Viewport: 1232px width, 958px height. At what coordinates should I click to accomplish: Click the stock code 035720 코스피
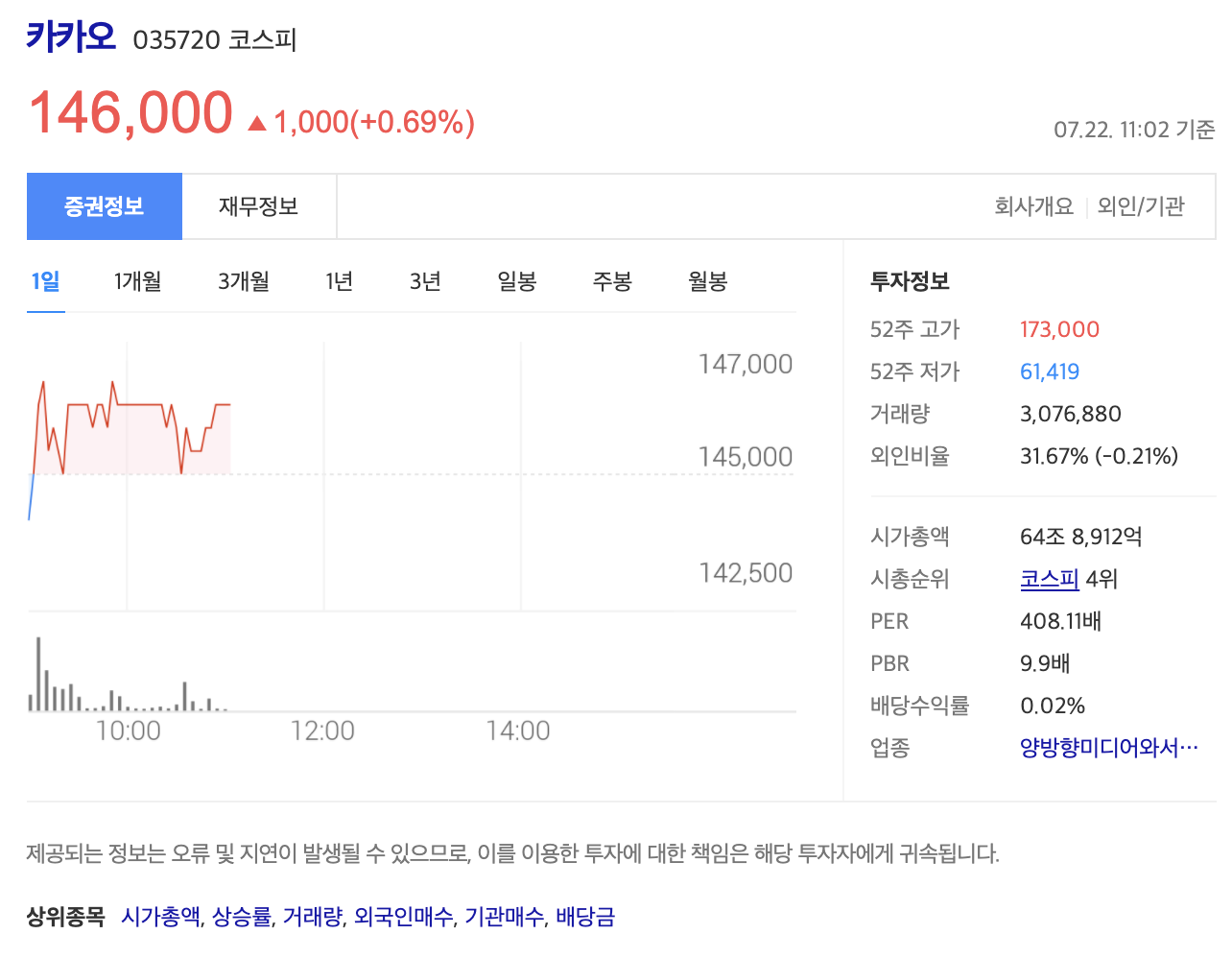[215, 40]
